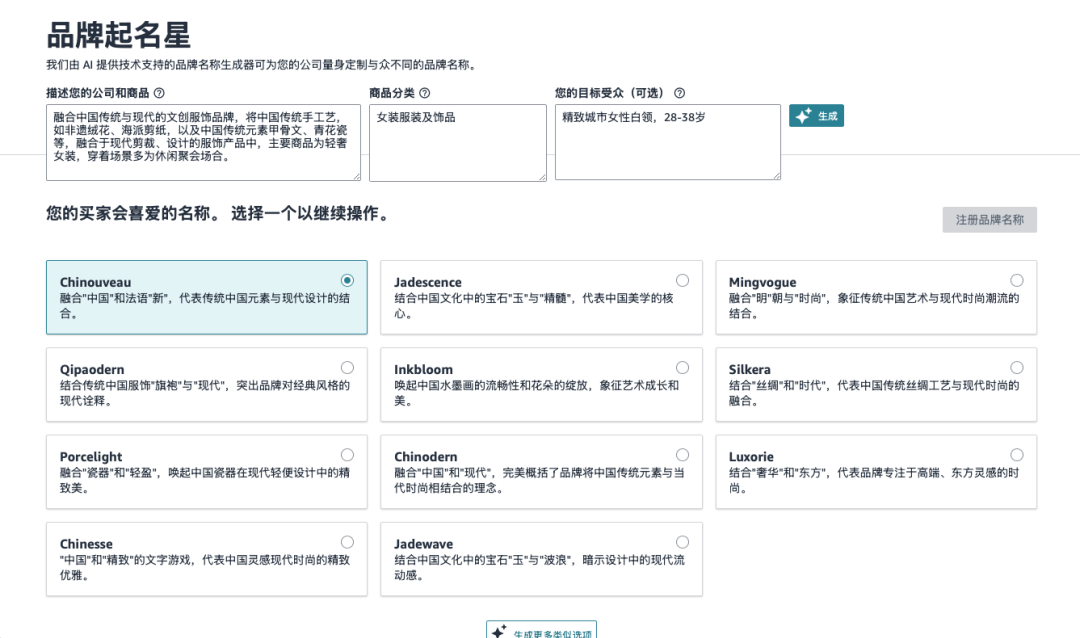1080x638 pixels.
Task: Select the Inkbloom option
Action: point(683,367)
